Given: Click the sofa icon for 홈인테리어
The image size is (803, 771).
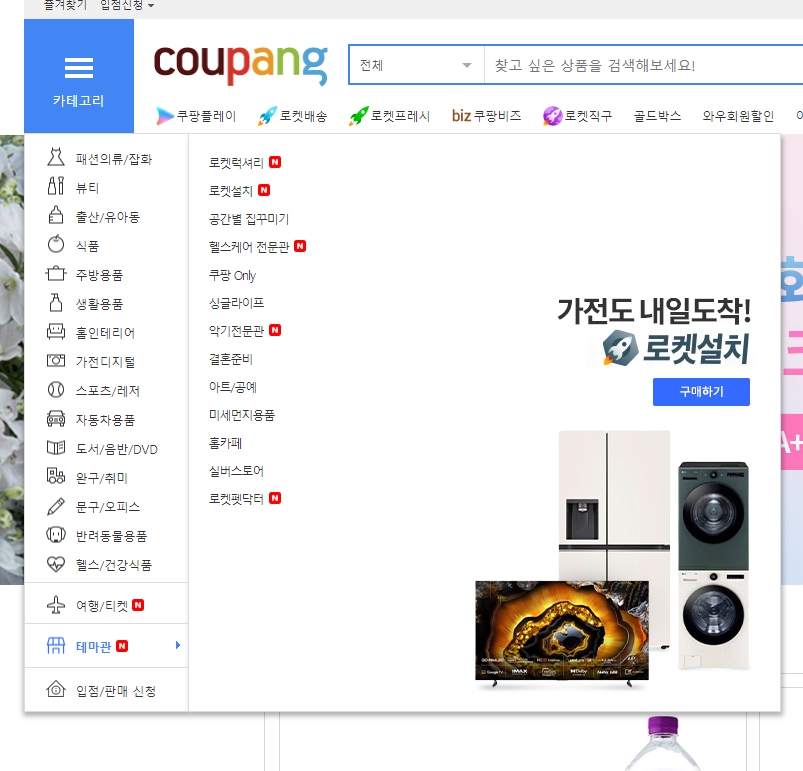Looking at the screenshot, I should 56,332.
